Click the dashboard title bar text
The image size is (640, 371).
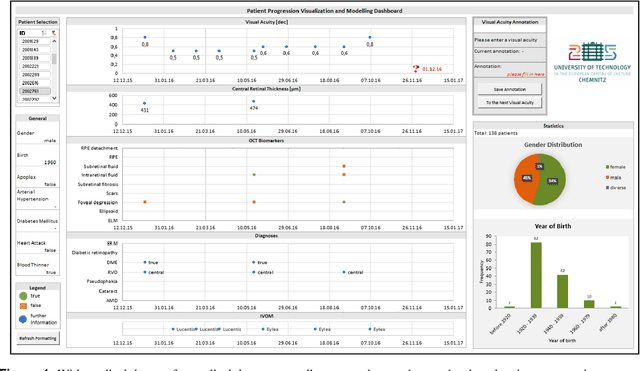click(324, 11)
